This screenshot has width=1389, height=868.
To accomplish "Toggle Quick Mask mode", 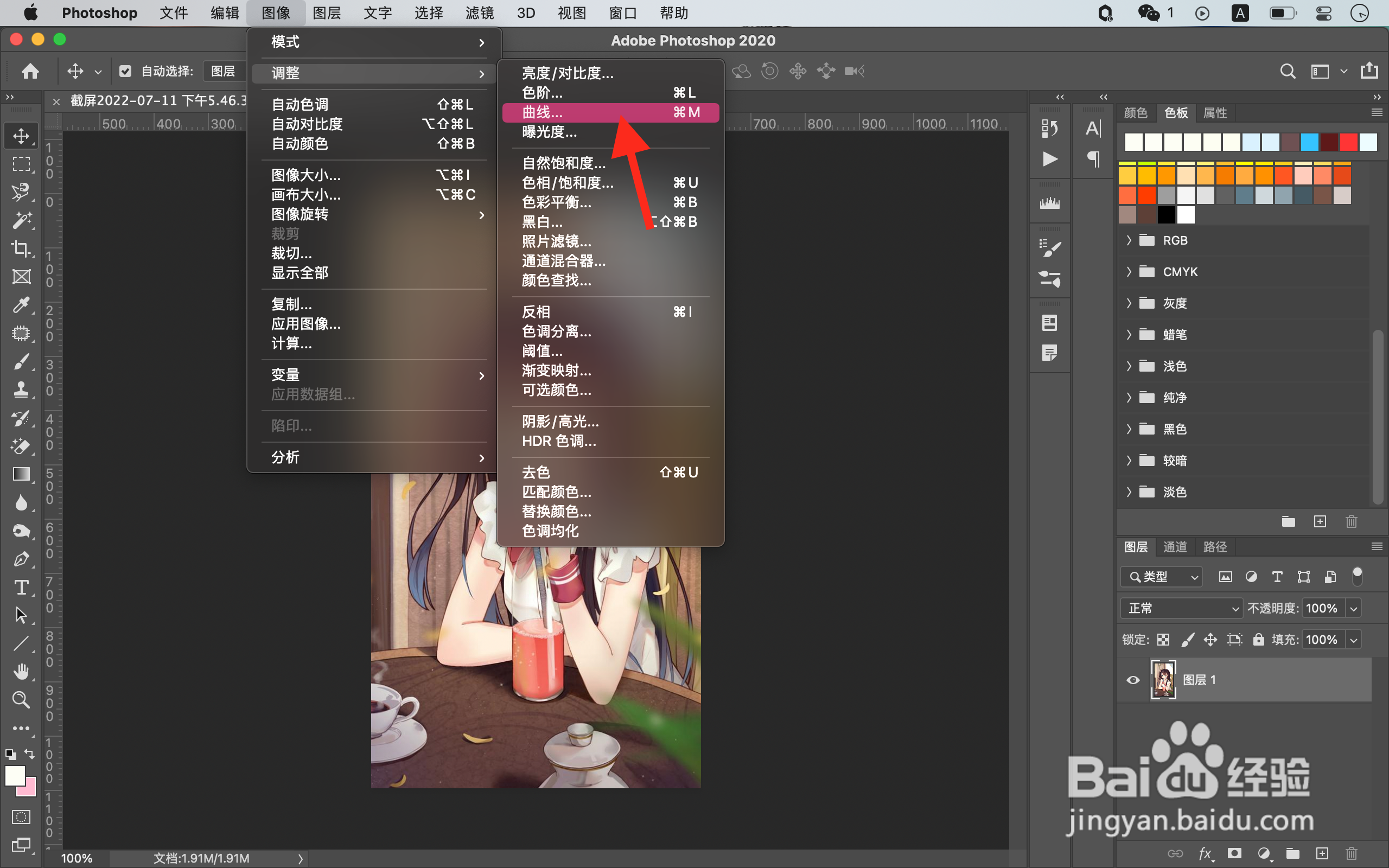I will [21, 817].
